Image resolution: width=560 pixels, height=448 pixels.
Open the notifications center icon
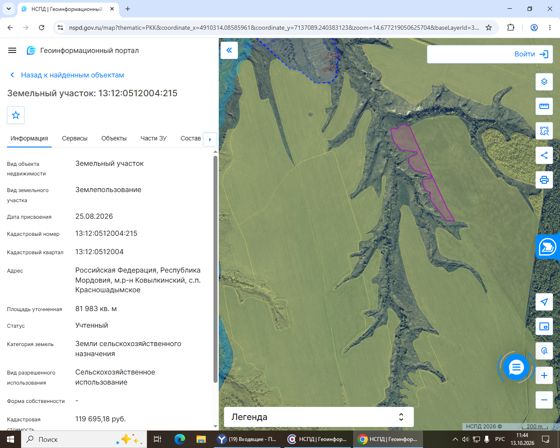pyautogui.click(x=545, y=439)
